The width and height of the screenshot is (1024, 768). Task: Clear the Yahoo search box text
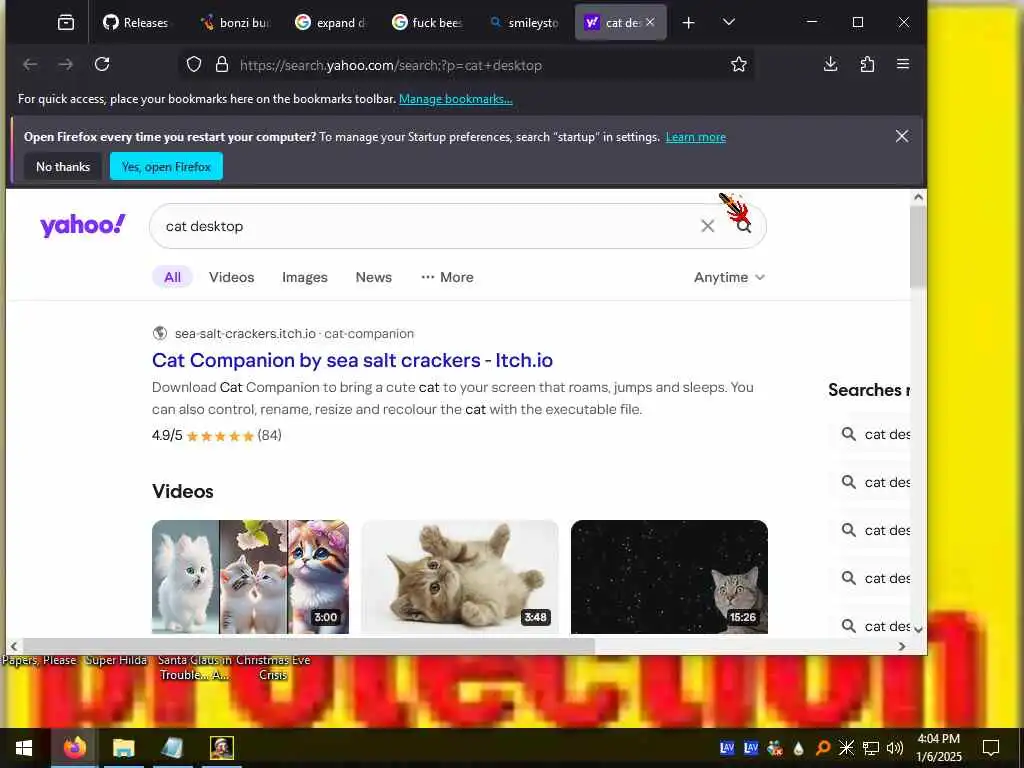707,226
